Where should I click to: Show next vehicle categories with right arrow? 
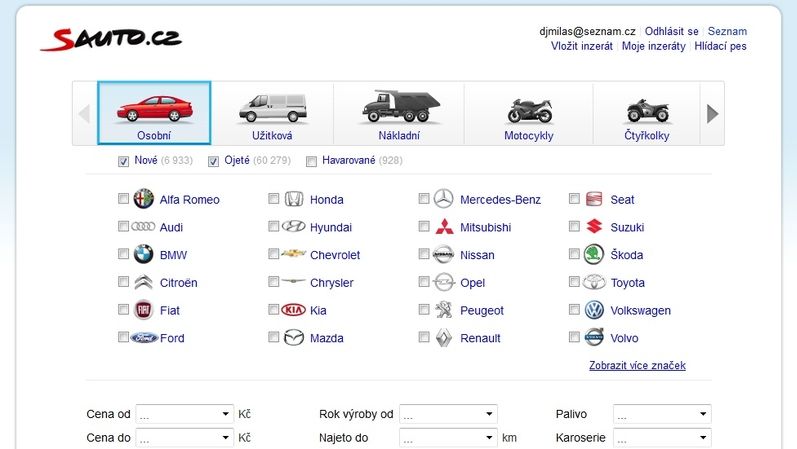712,113
